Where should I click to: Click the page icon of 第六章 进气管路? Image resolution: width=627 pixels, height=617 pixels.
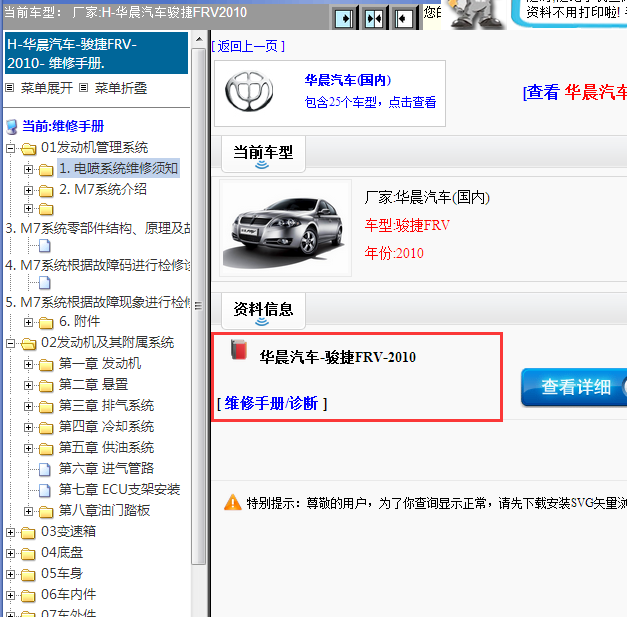point(44,469)
